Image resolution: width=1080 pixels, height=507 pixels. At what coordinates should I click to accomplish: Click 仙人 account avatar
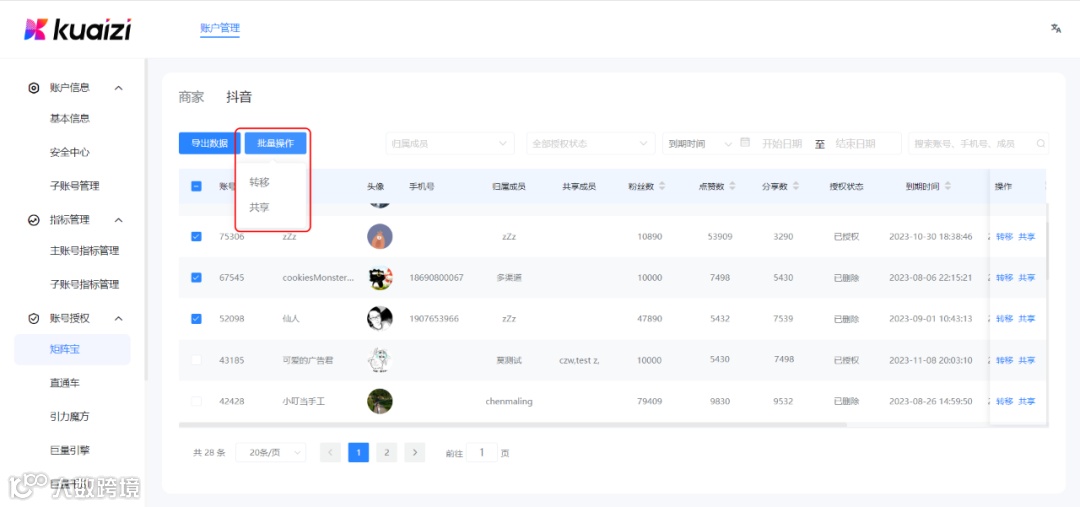(380, 319)
